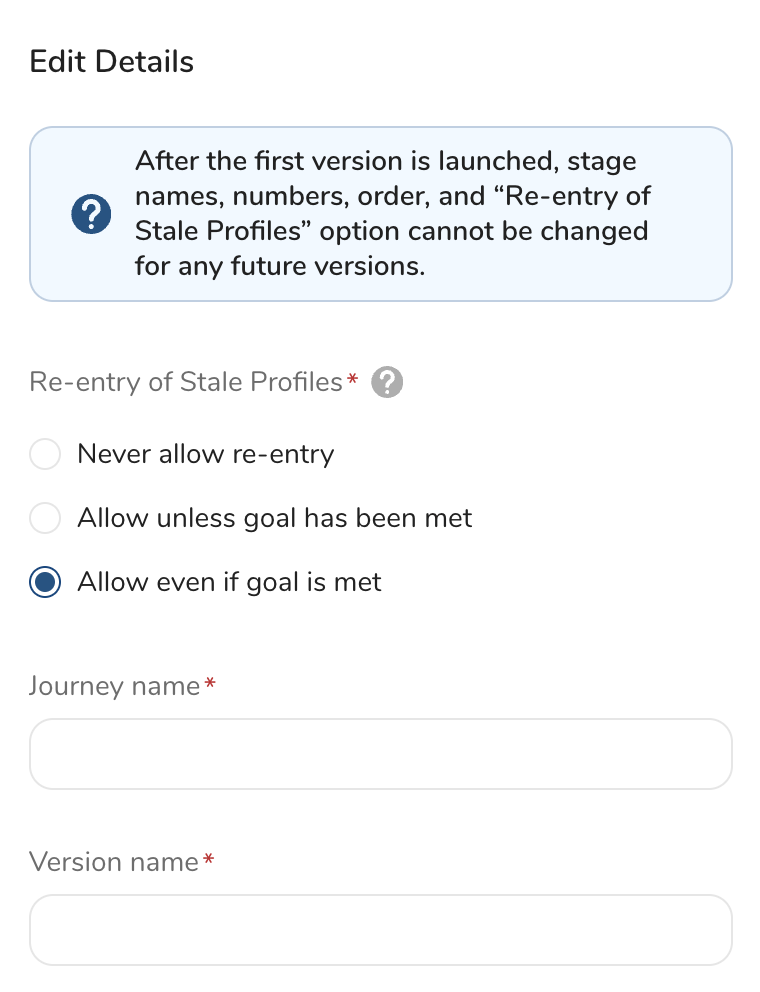Click the "Edit Details" heading

click(112, 62)
